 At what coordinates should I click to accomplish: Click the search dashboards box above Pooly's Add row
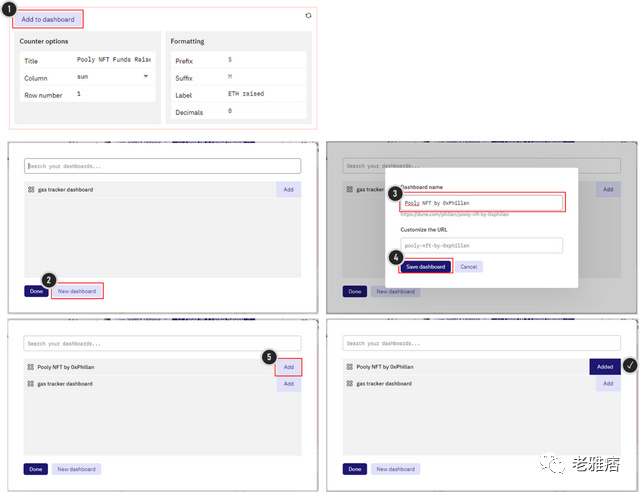pos(162,344)
